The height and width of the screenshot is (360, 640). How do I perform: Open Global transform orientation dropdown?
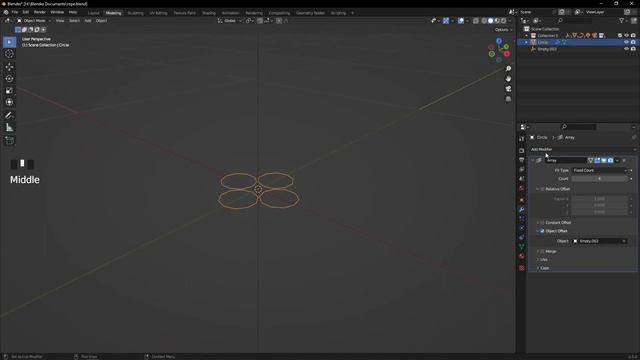pyautogui.click(x=230, y=20)
